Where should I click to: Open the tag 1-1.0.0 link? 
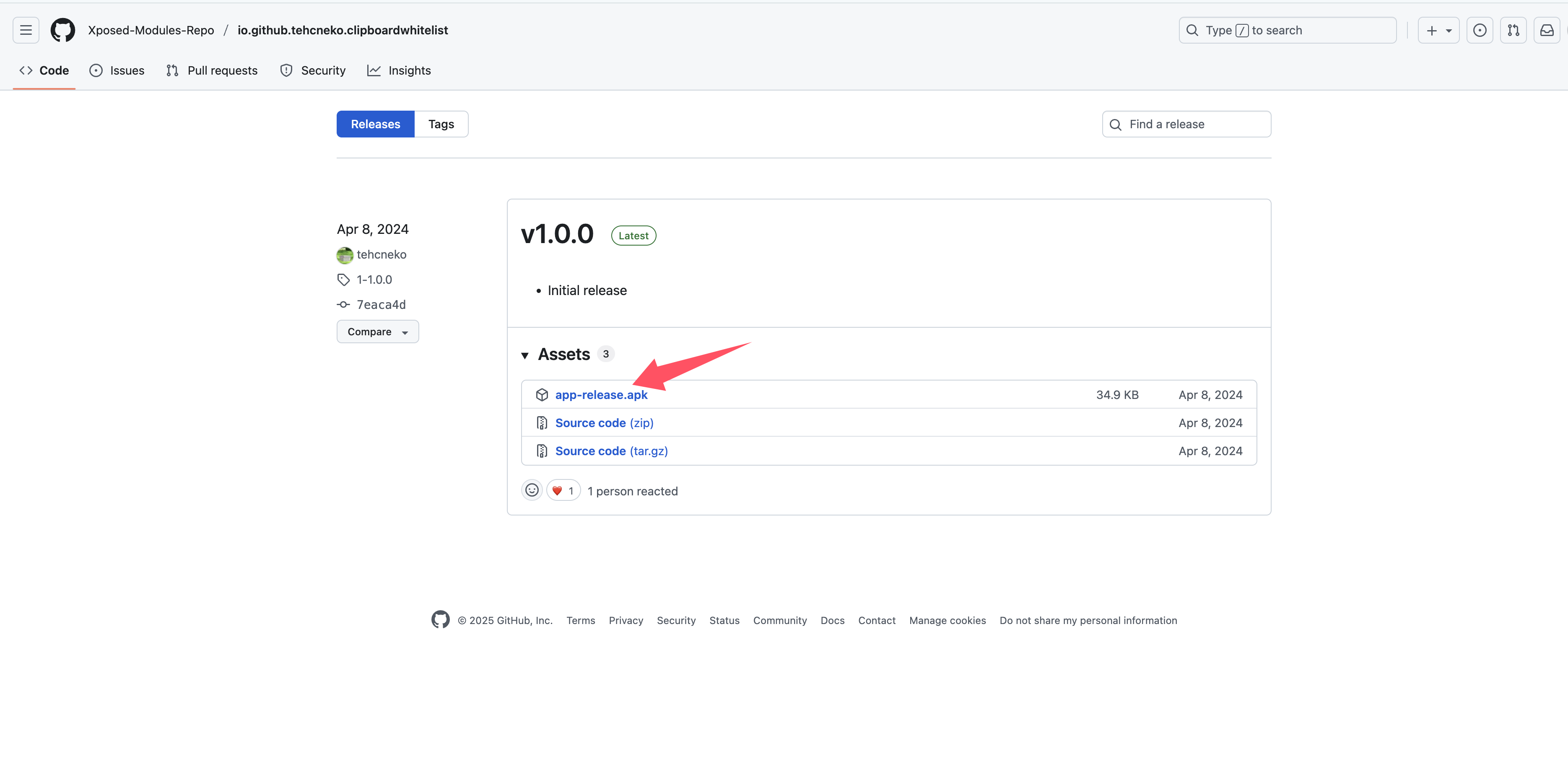click(374, 279)
